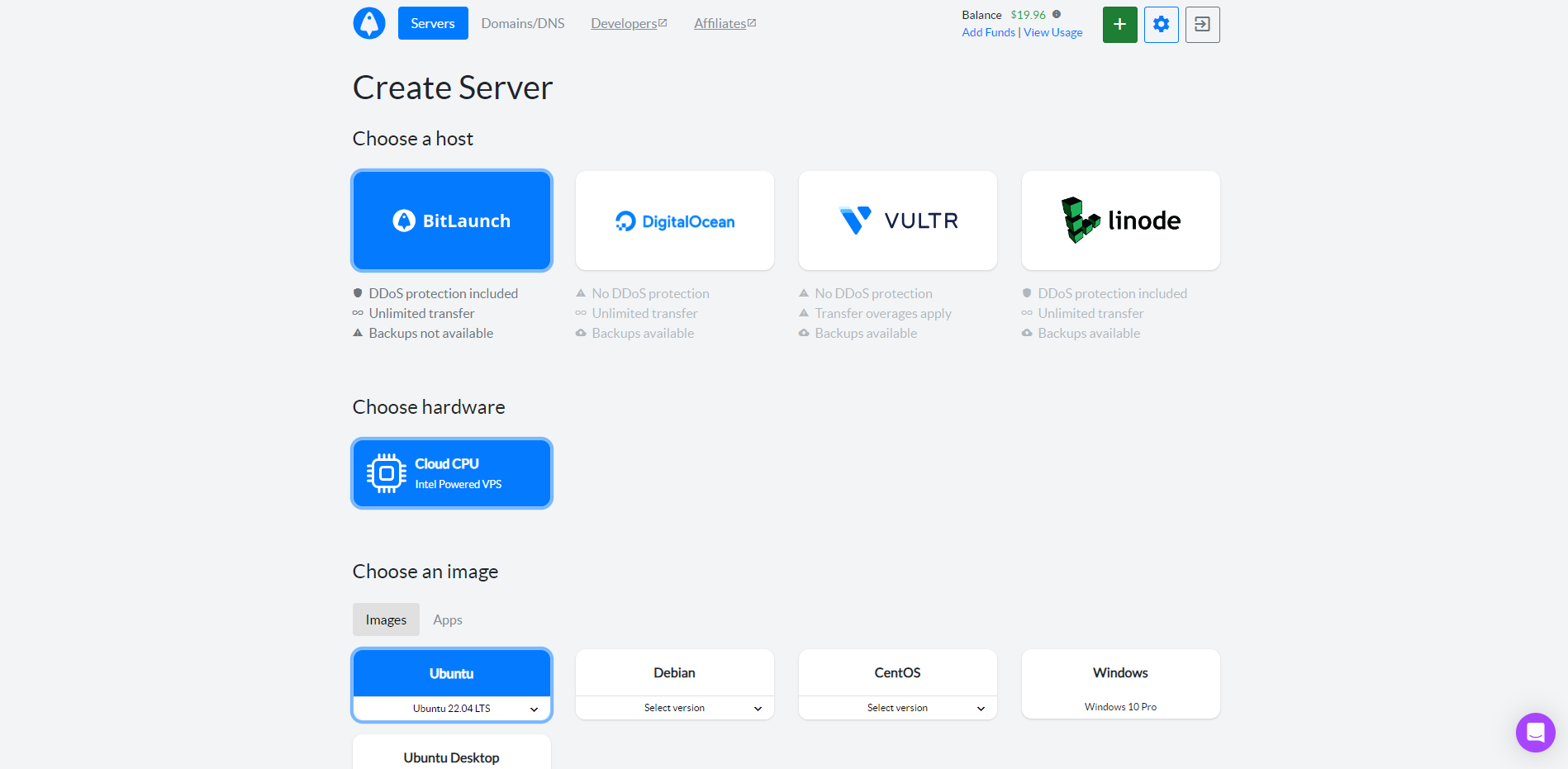Click shield icon for Linode DDoS protection
The height and width of the screenshot is (769, 1568).
[x=1027, y=293]
